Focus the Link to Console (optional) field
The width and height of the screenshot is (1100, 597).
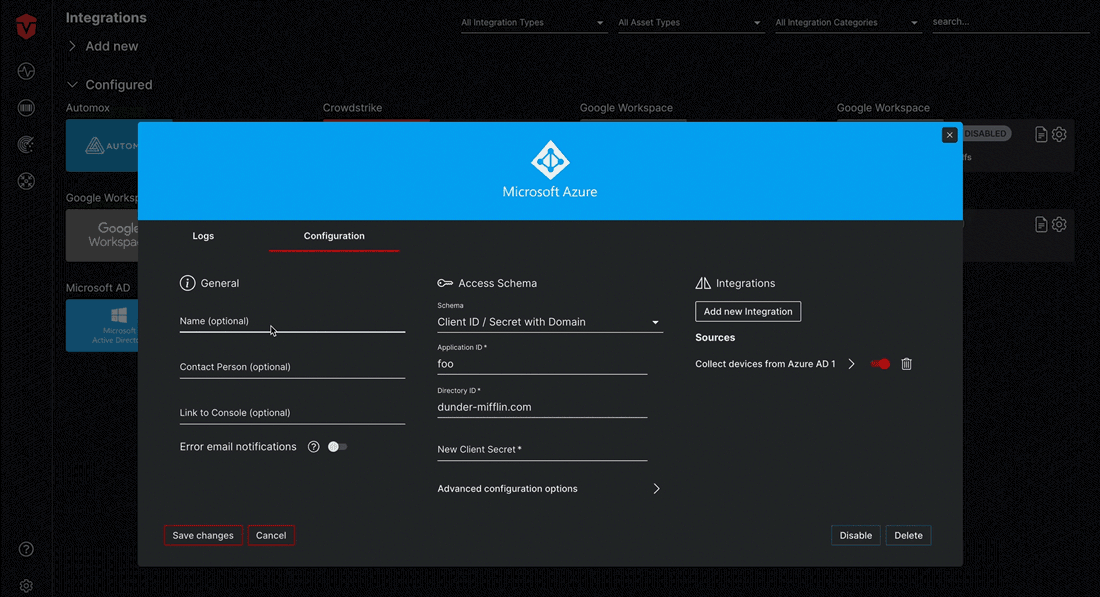[x=292, y=412]
